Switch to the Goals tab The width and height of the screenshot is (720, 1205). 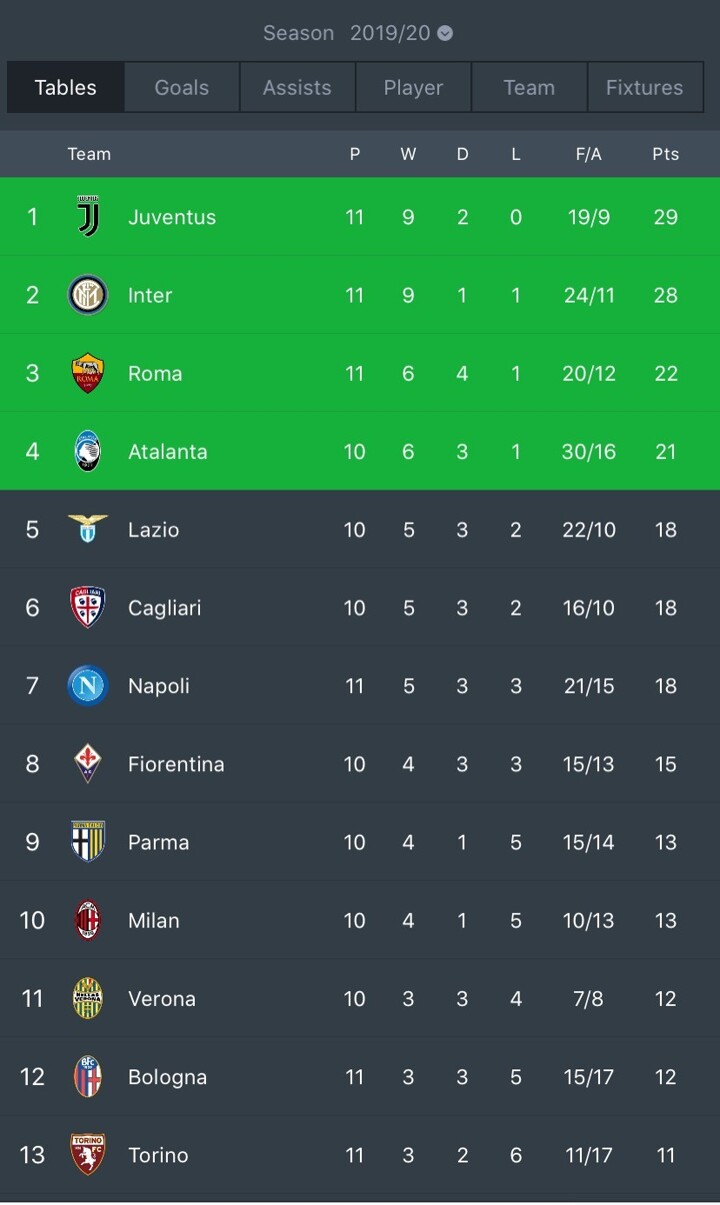pyautogui.click(x=182, y=87)
